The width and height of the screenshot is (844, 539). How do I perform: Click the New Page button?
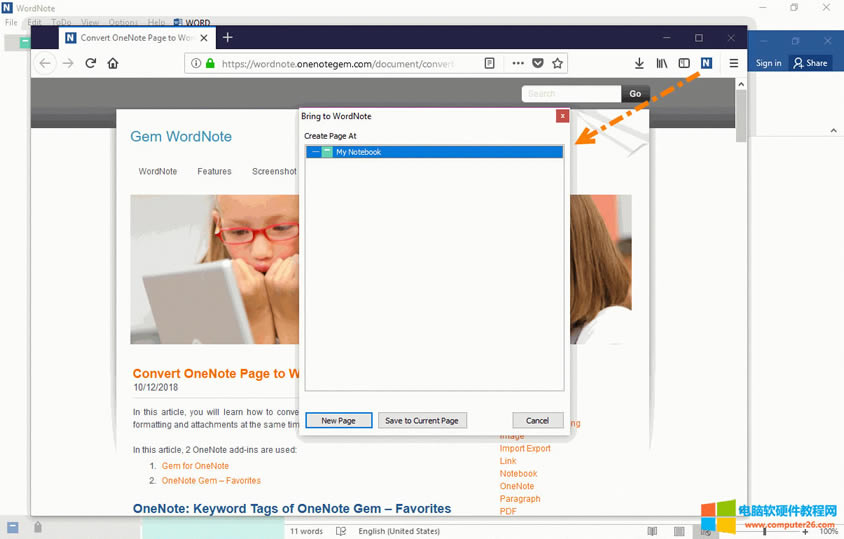click(339, 421)
